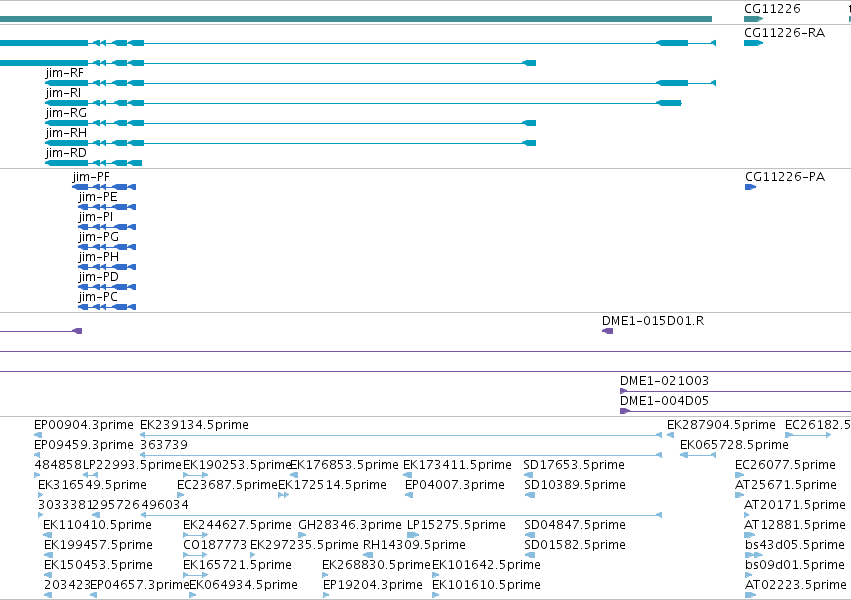
Task: Click the EK172514.5prime EST label
Action: tap(332, 486)
